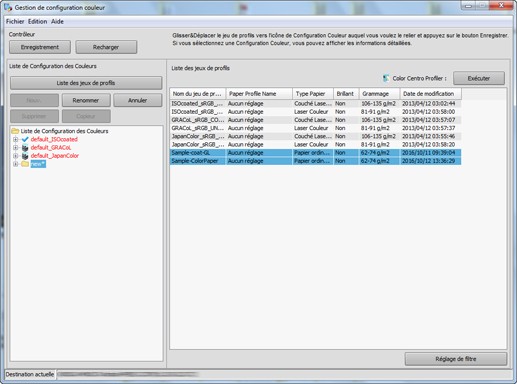Click the date 2016/10/12 13:36:29

point(429,161)
